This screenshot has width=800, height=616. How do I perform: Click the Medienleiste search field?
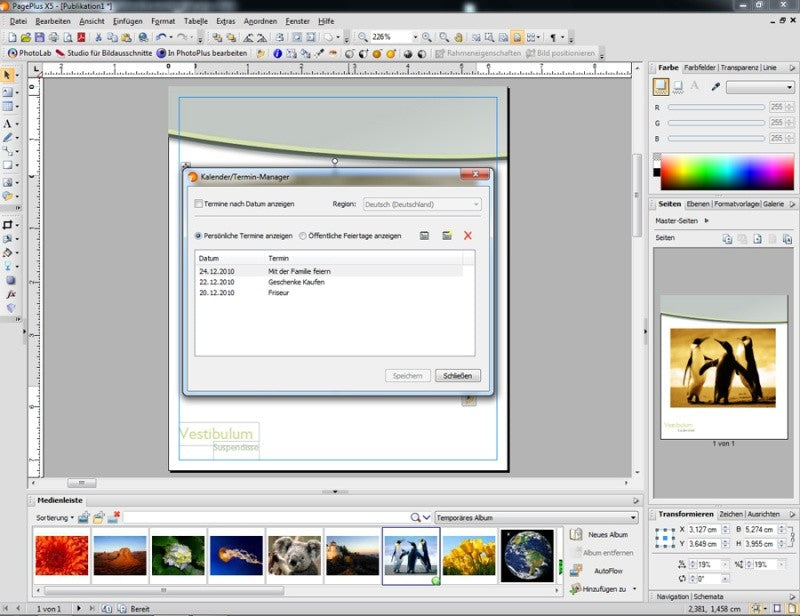pyautogui.click(x=267, y=518)
